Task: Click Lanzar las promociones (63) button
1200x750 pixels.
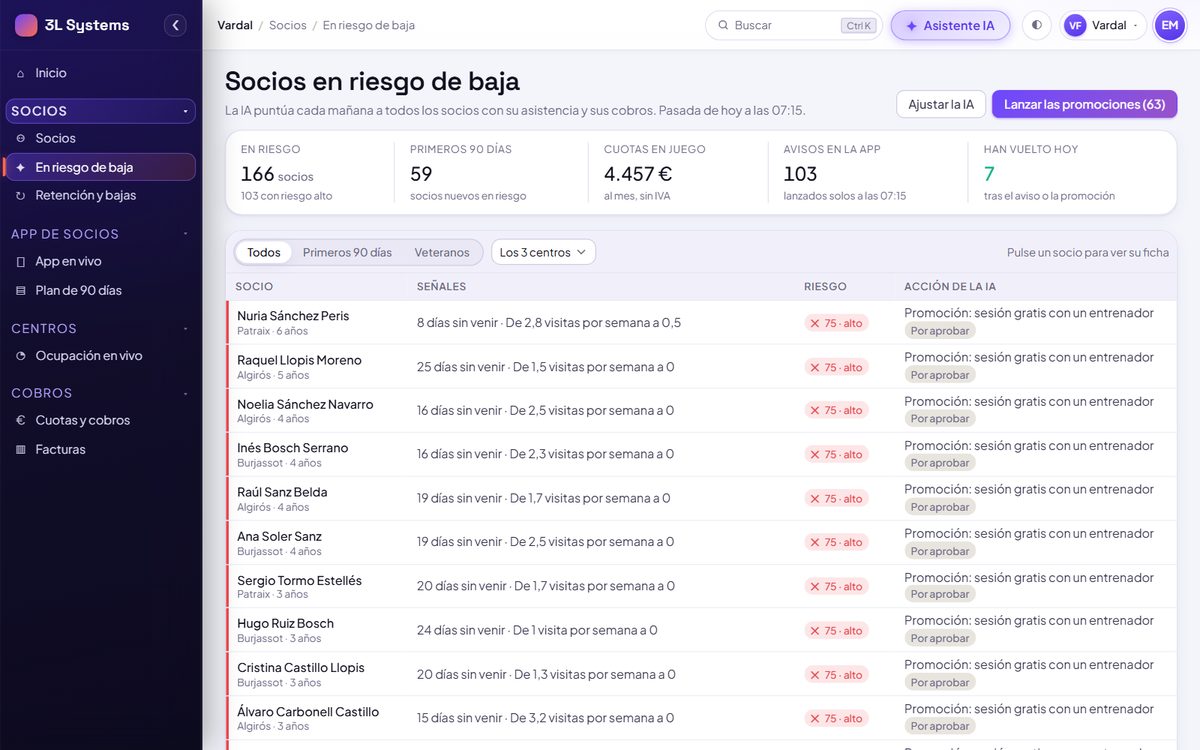Action: [1084, 104]
